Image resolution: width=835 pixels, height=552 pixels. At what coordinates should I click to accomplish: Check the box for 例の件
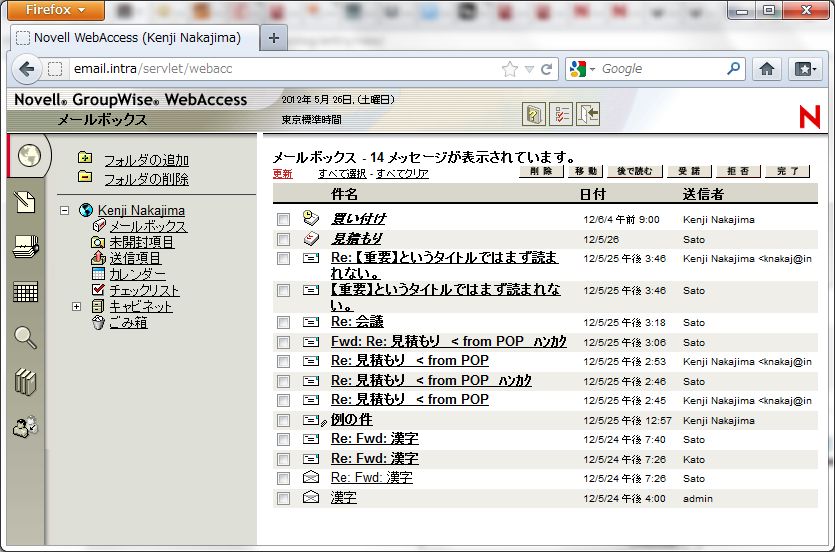pos(283,421)
